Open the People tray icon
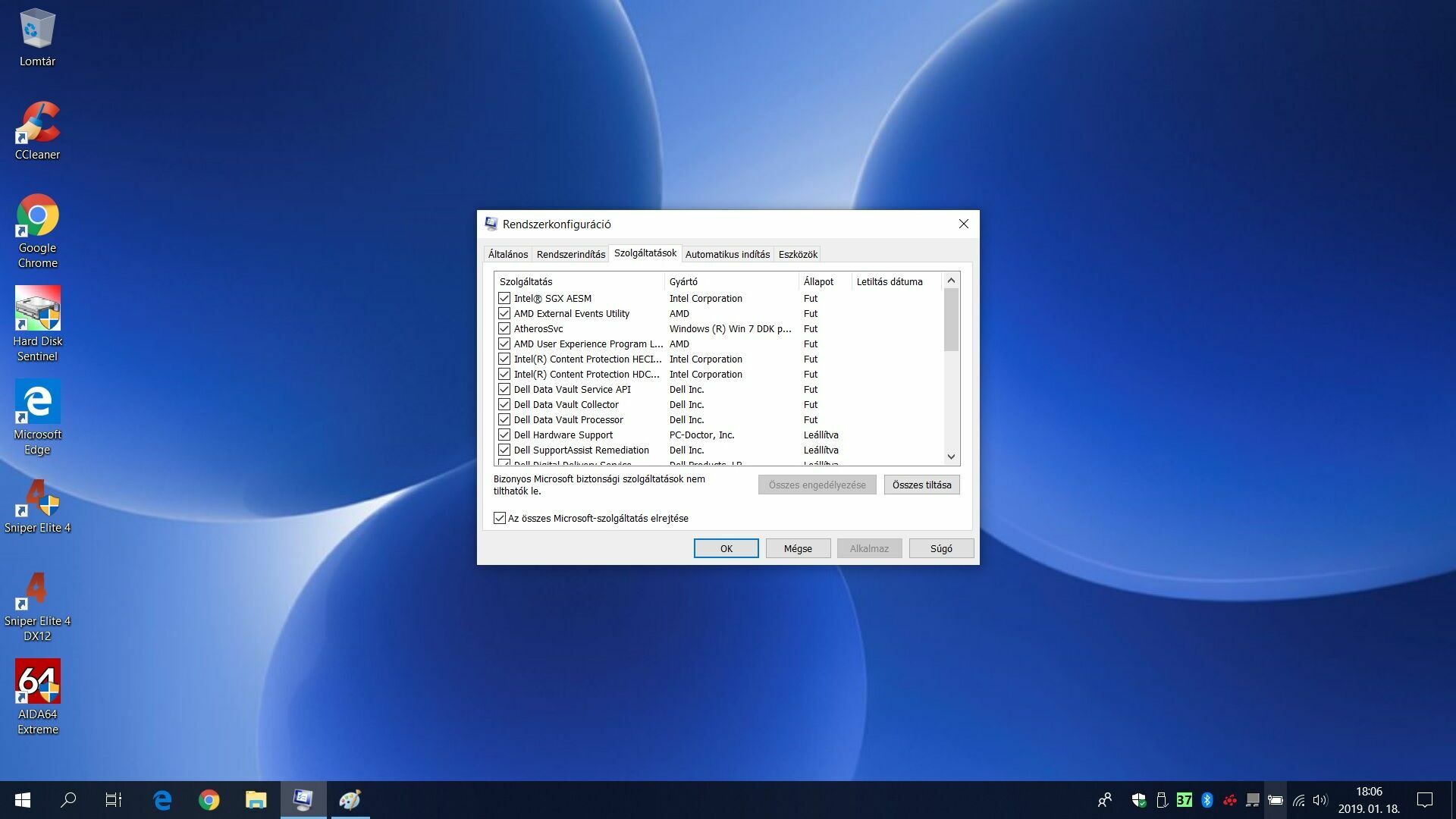Image resolution: width=1456 pixels, height=819 pixels. click(1105, 800)
